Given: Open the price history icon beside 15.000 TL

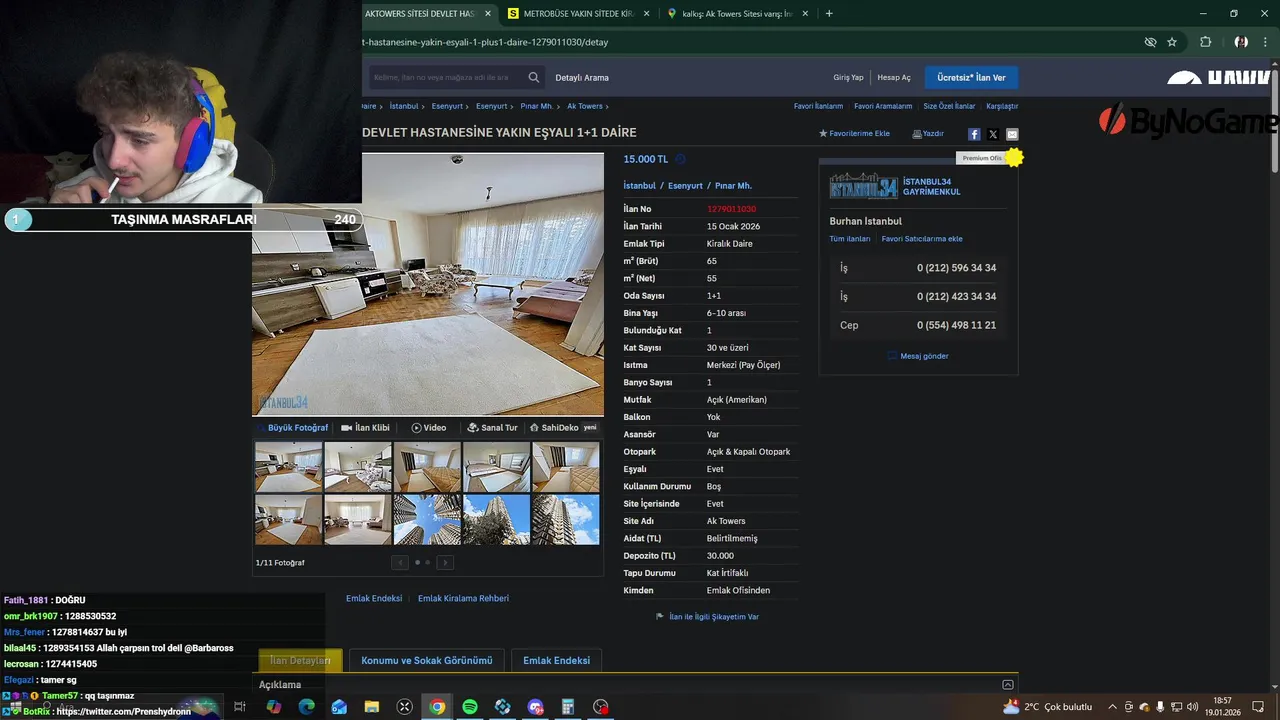Looking at the screenshot, I should click(x=680, y=159).
